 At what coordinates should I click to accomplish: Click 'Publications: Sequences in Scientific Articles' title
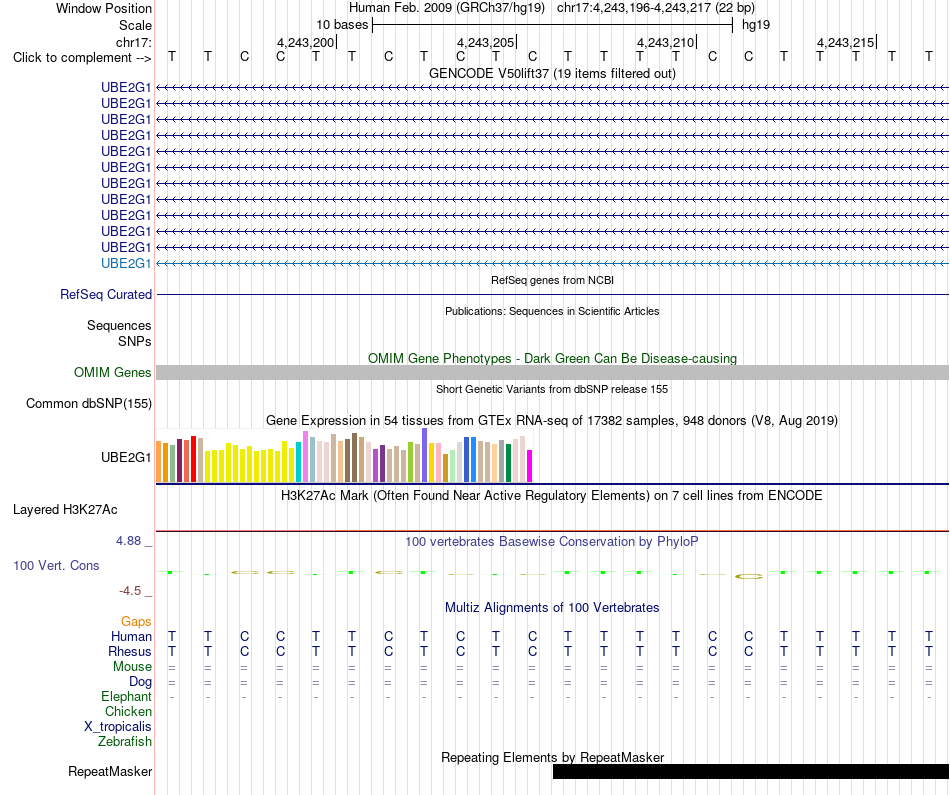552,311
